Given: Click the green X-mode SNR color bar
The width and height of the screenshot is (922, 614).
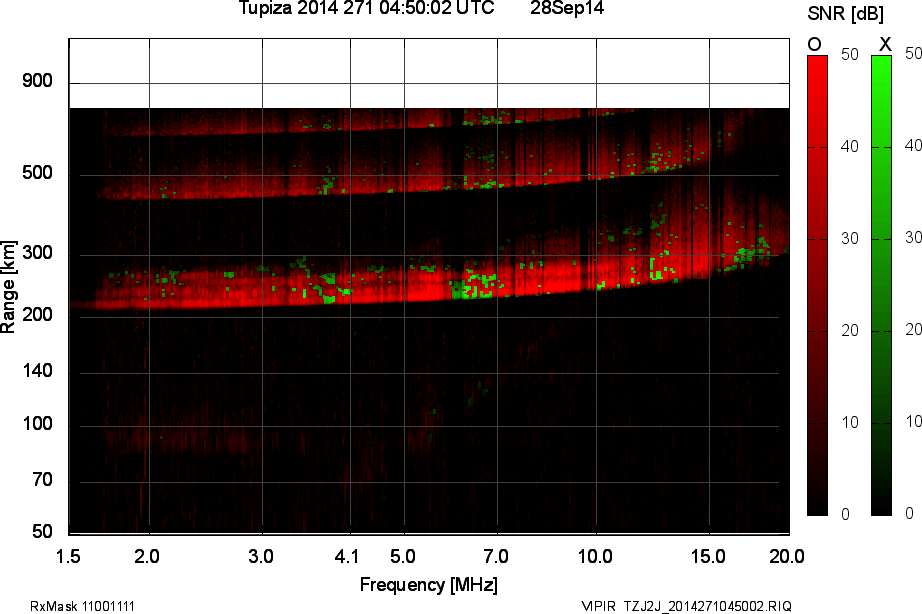Looking at the screenshot, I should click(881, 286).
